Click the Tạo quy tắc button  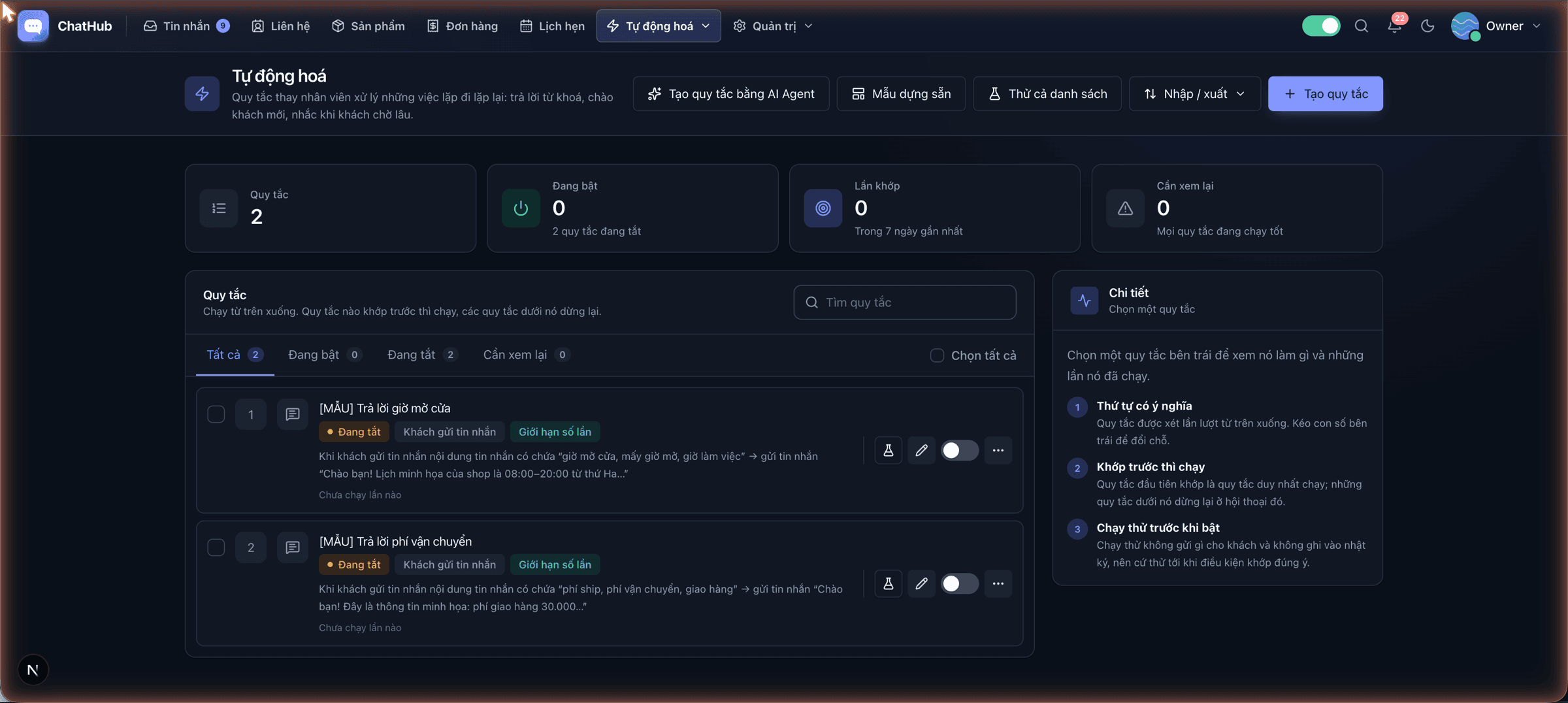point(1325,93)
